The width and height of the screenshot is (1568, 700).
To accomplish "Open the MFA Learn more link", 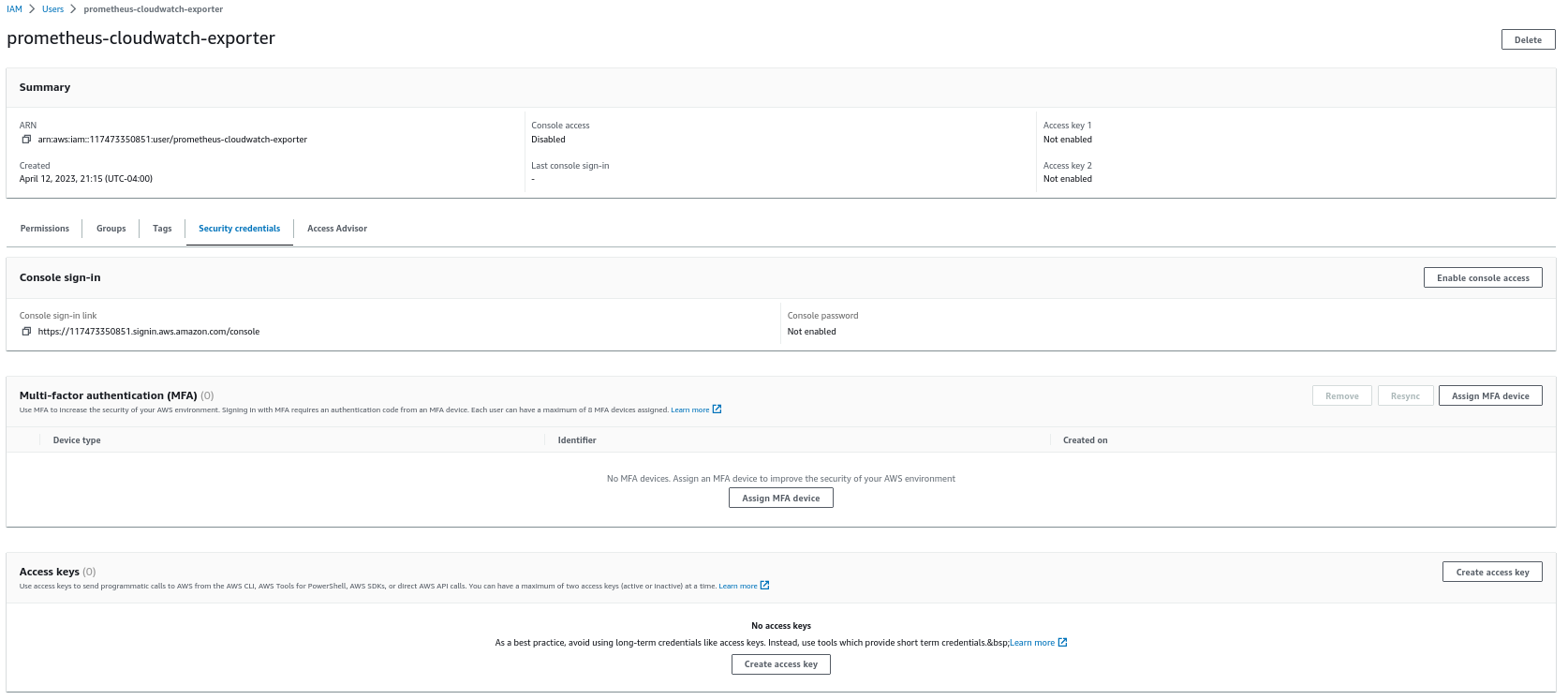I will tap(689, 410).
